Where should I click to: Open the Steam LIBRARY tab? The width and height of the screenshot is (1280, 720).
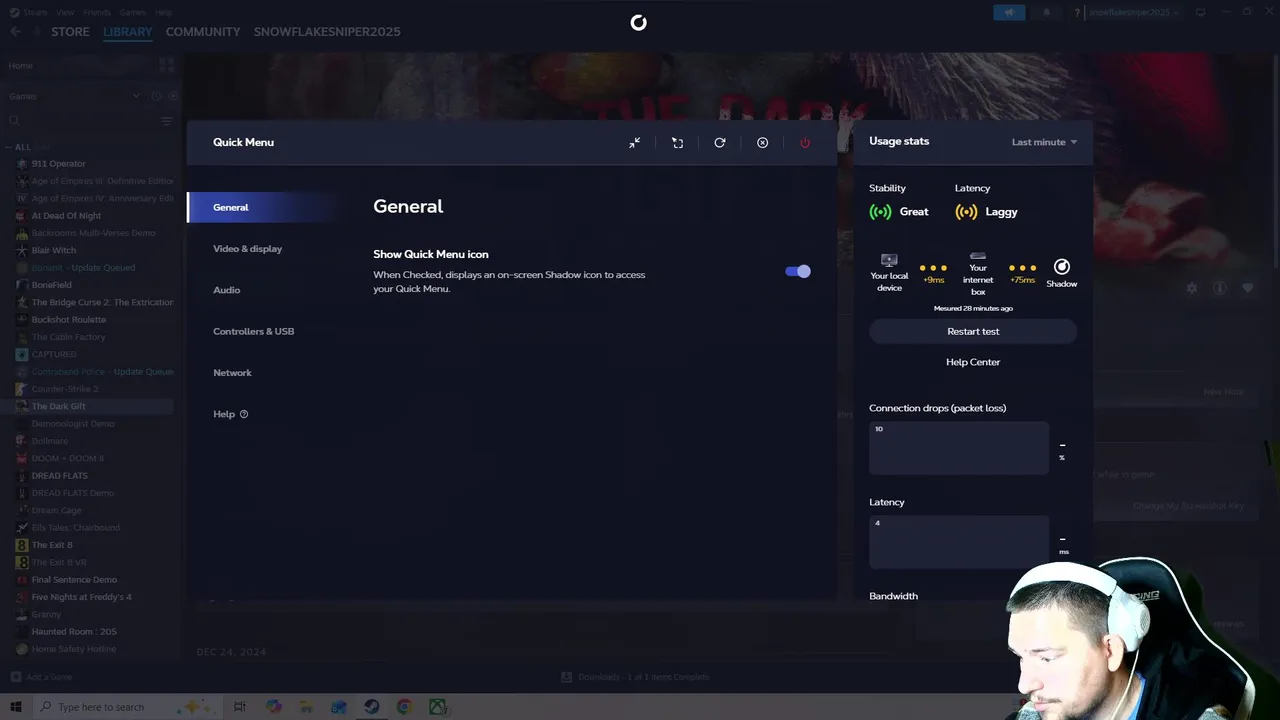(128, 32)
